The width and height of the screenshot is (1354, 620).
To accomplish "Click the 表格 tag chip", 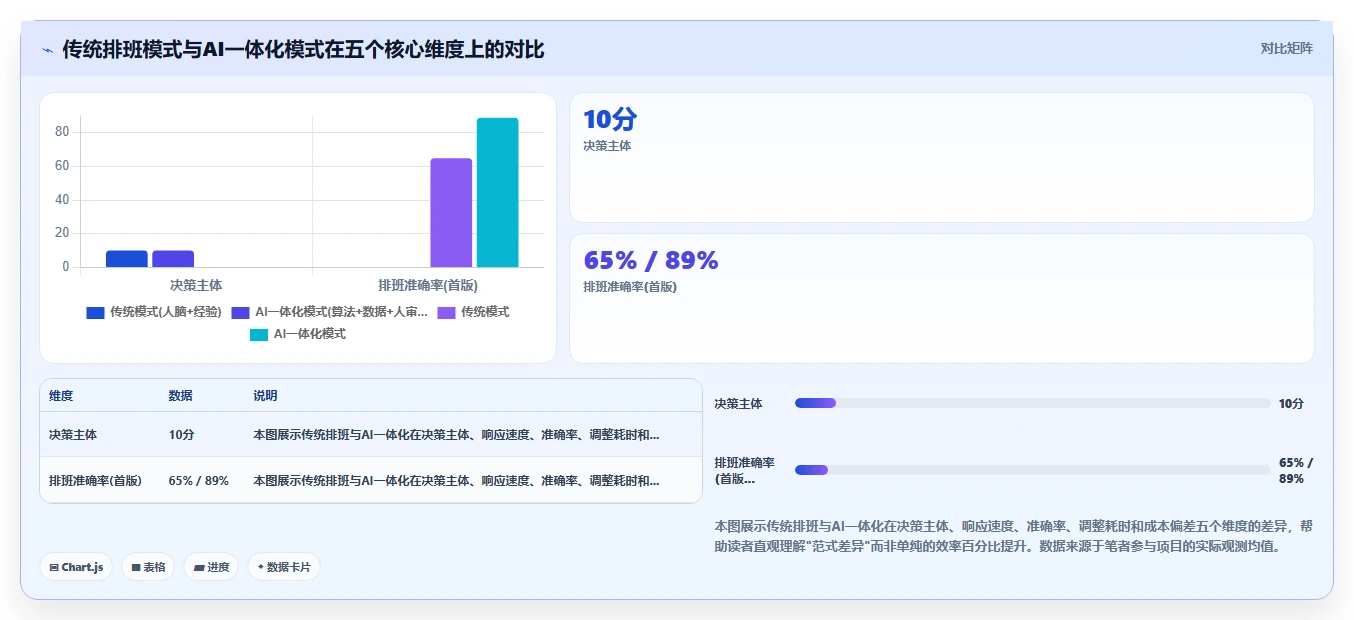I will pyautogui.click(x=148, y=567).
